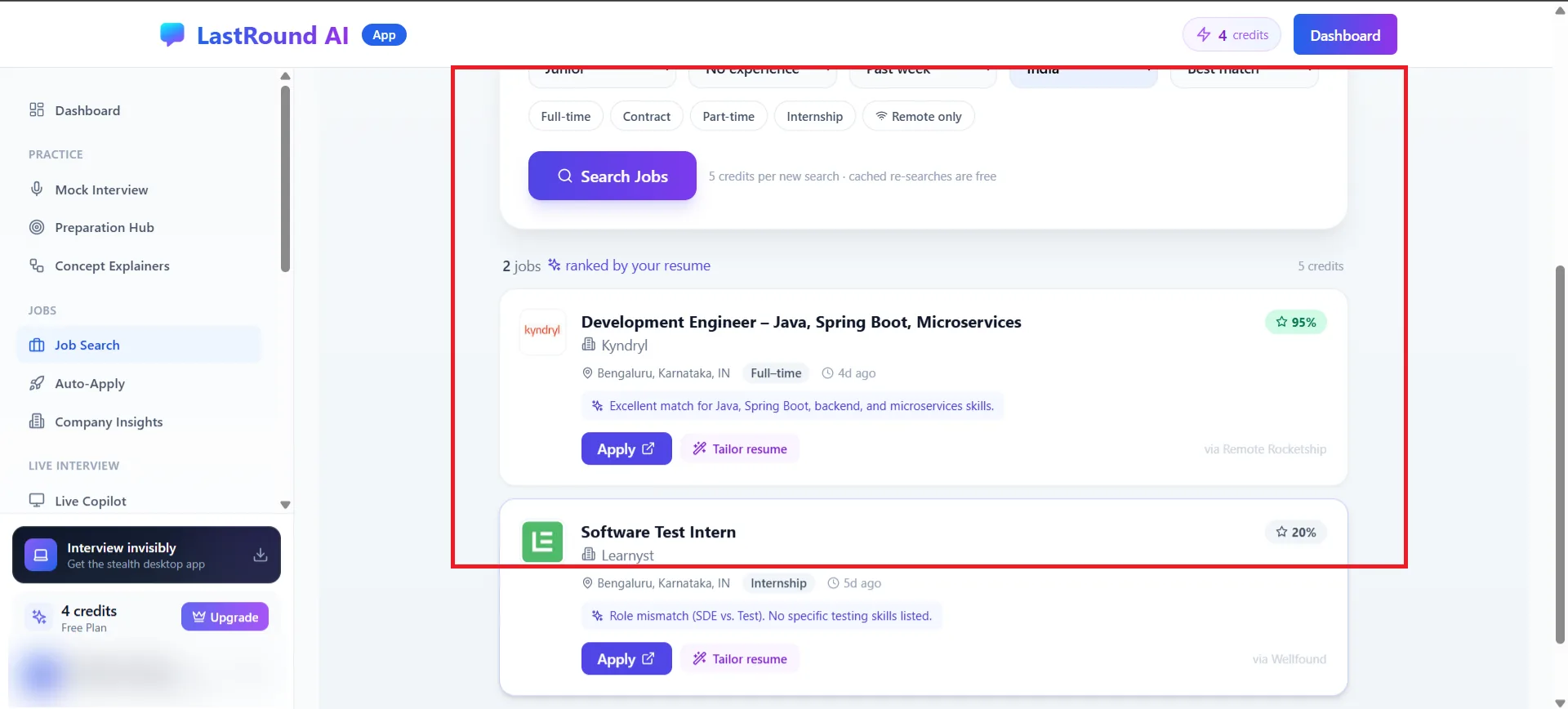This screenshot has width=1568, height=709.
Task: Open Preparation Hub in sidebar
Action: tap(139, 227)
